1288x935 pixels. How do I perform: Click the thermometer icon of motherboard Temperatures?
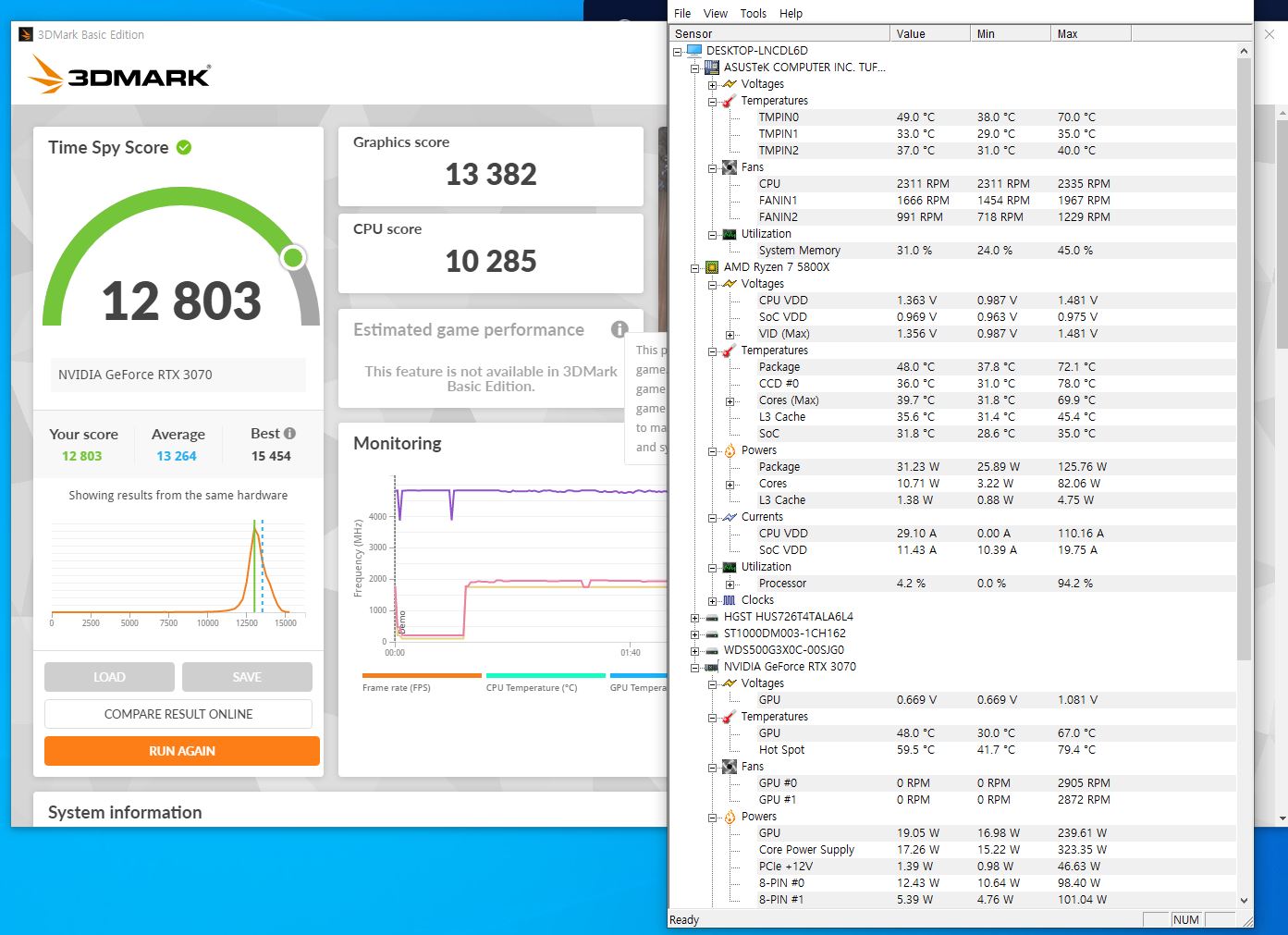tap(730, 101)
